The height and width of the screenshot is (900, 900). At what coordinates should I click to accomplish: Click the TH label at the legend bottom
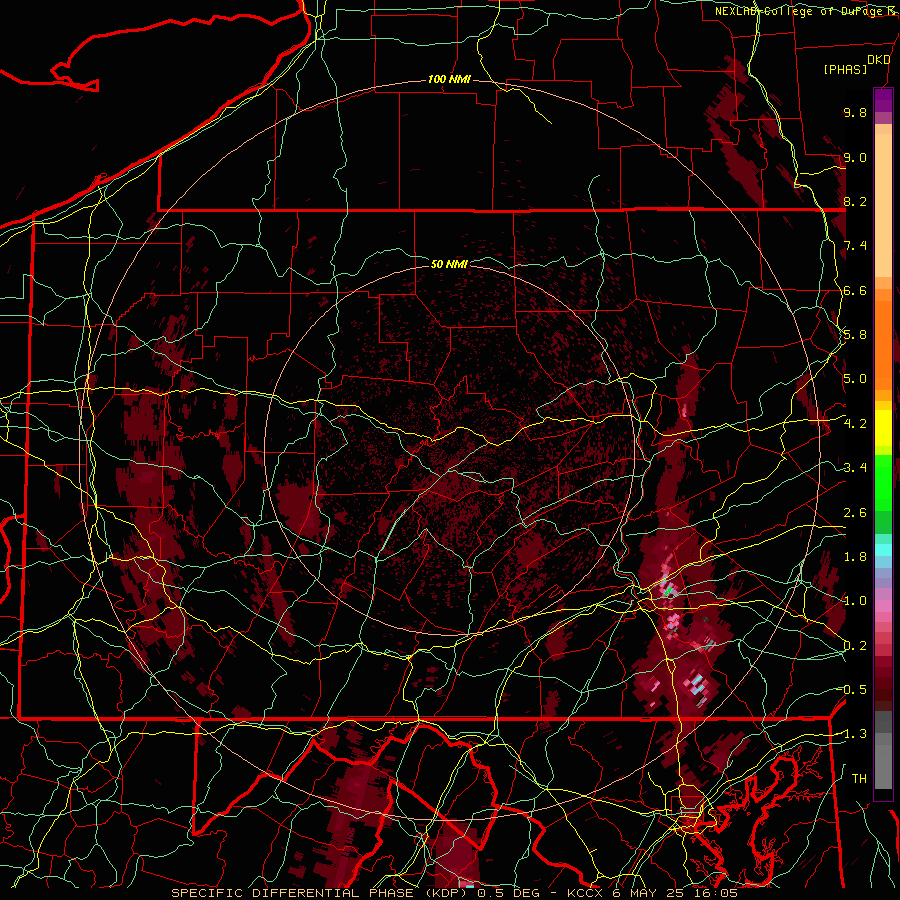[x=859, y=779]
